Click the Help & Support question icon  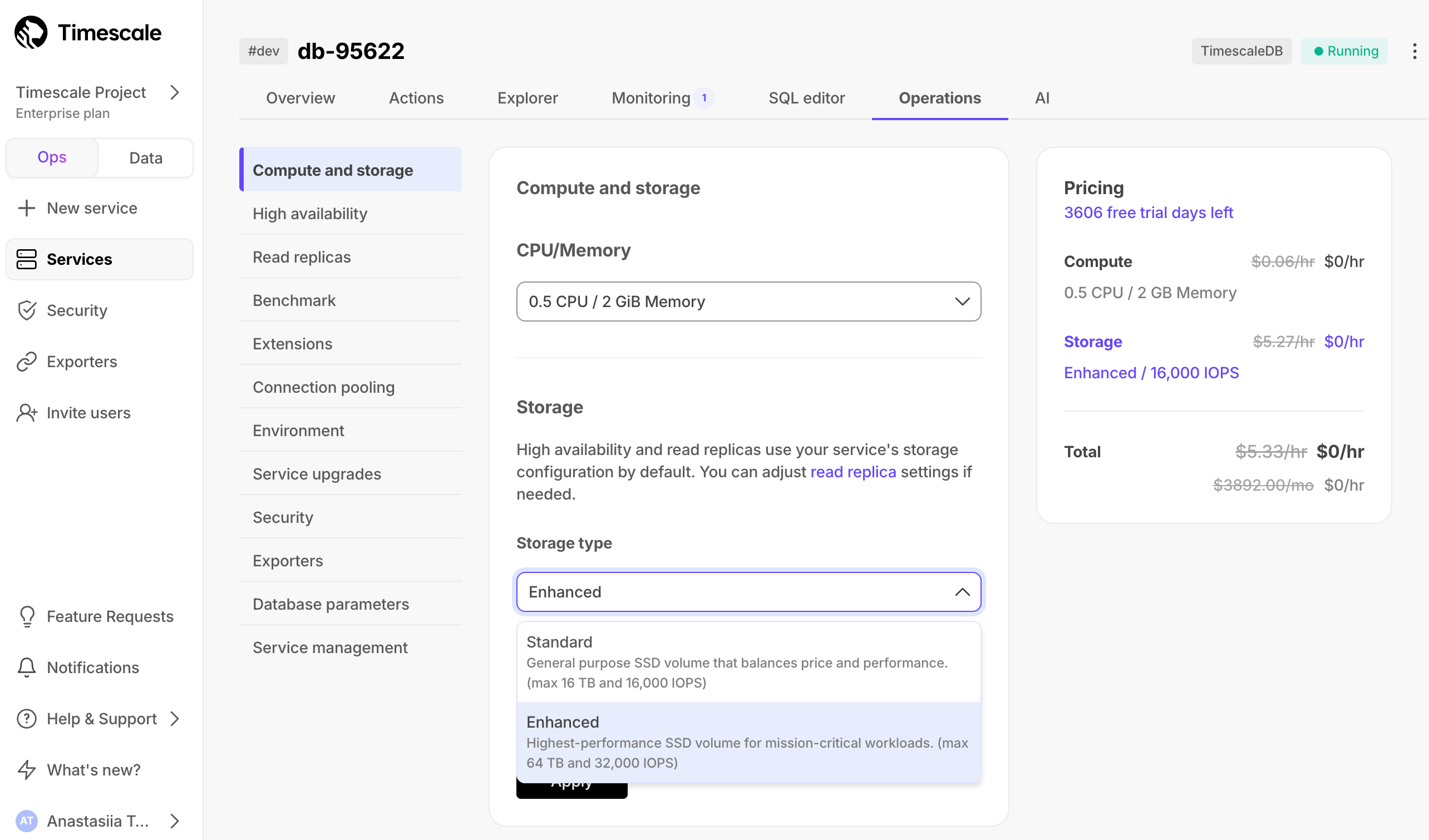click(27, 719)
